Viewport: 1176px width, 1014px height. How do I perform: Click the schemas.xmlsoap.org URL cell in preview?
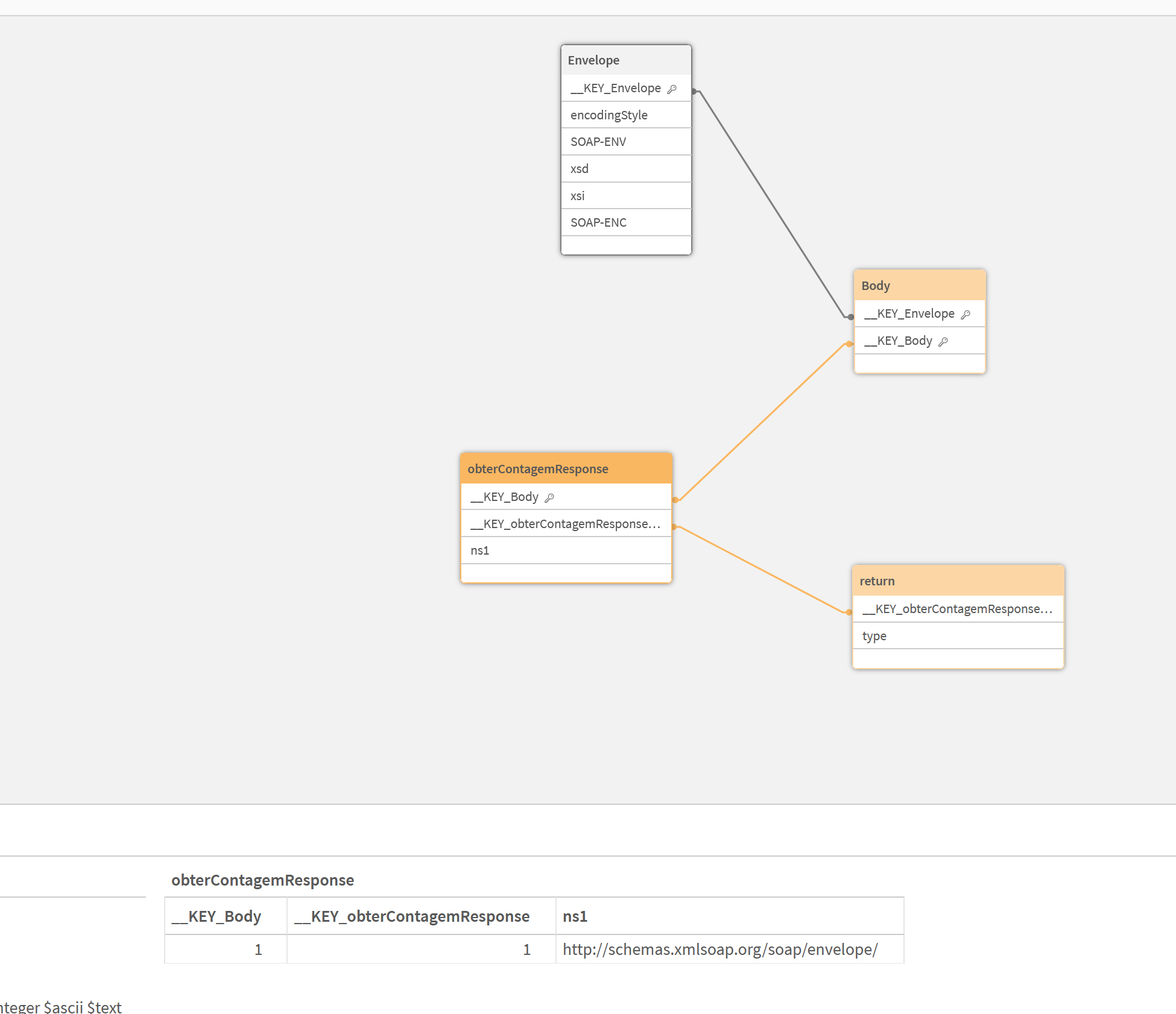(730, 949)
